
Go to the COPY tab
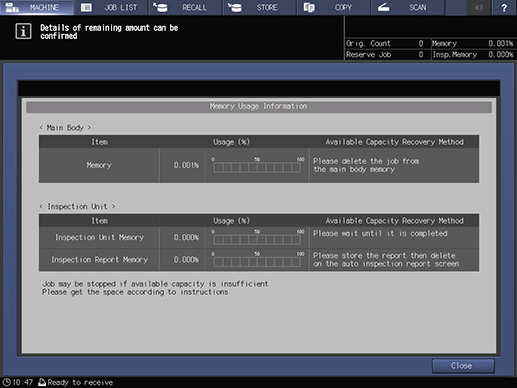click(334, 7)
